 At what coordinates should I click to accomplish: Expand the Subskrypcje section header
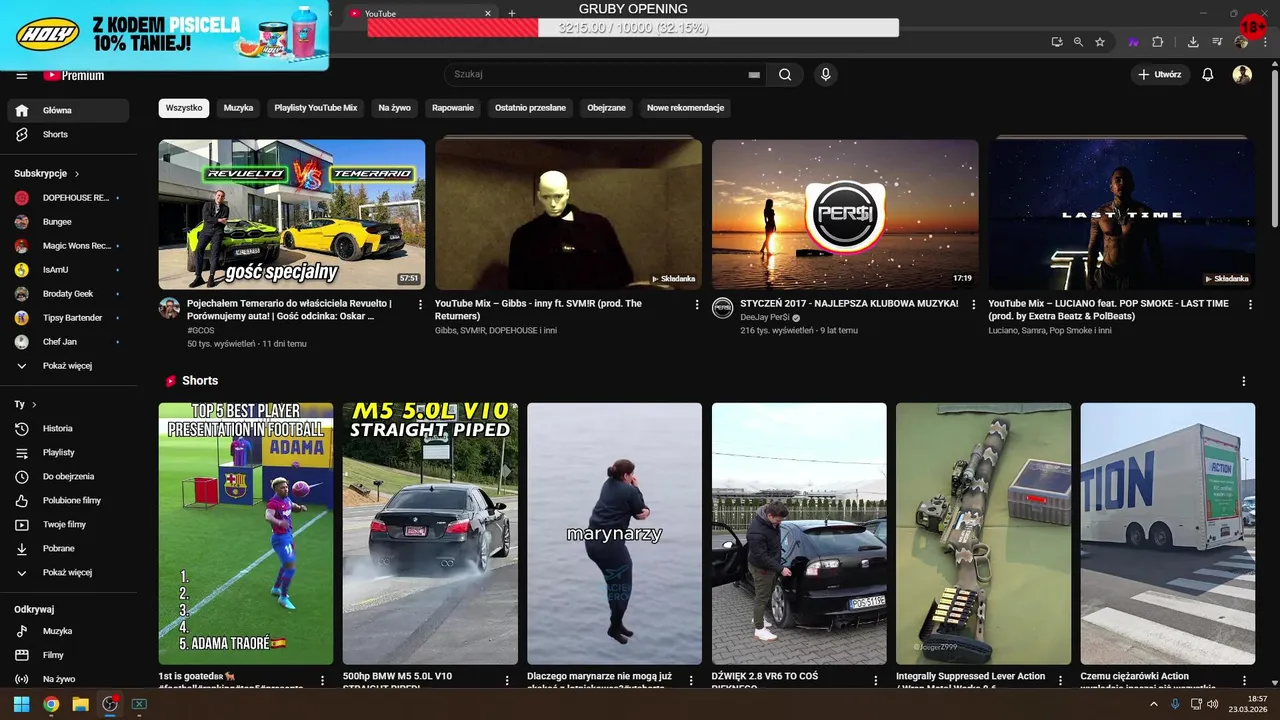tap(47, 173)
